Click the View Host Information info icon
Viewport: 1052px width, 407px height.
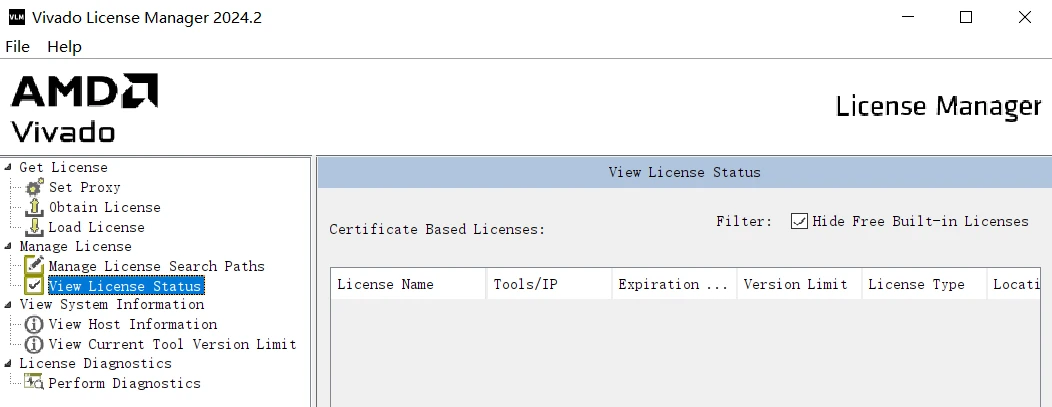[35, 324]
